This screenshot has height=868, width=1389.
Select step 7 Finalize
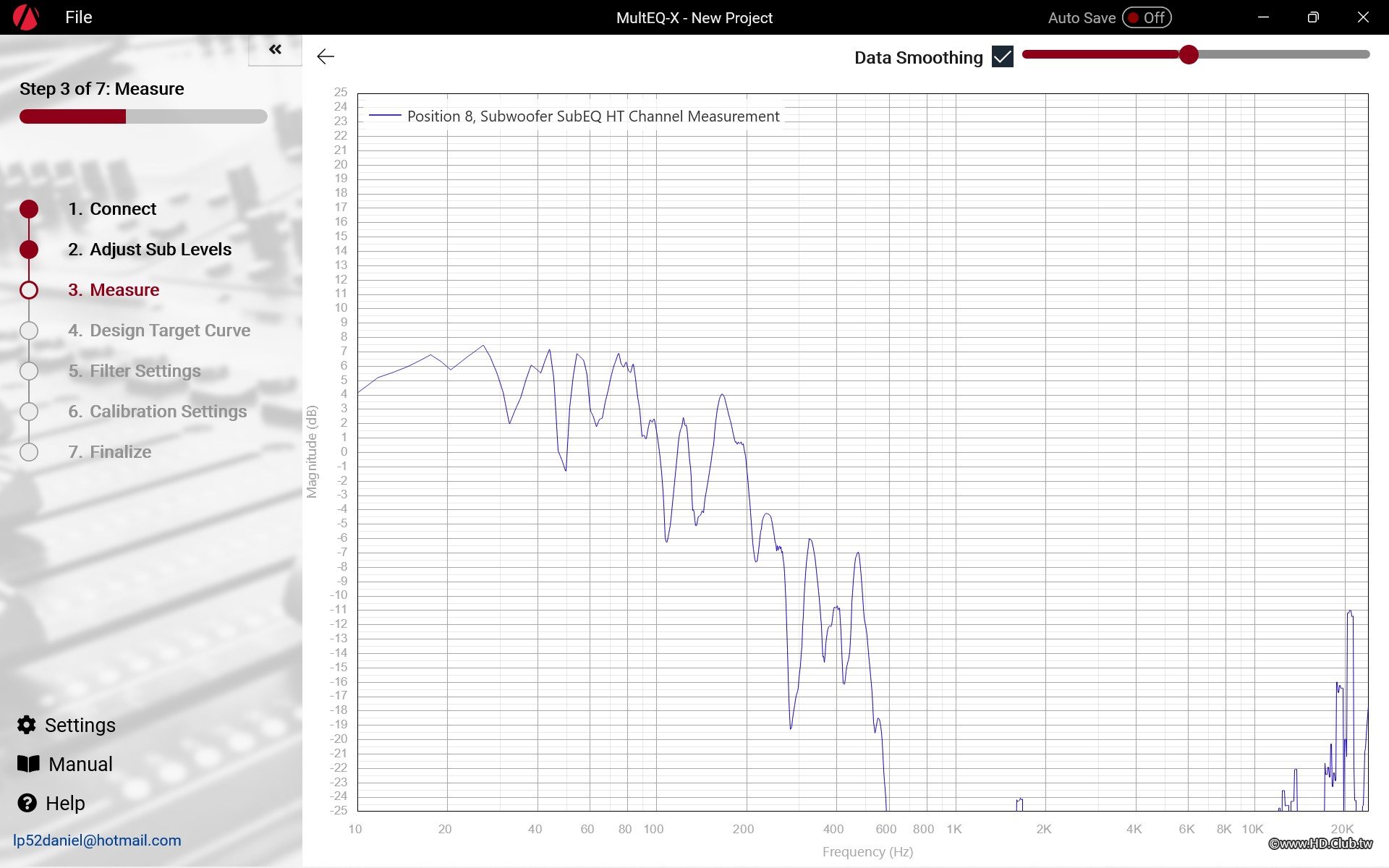(110, 452)
